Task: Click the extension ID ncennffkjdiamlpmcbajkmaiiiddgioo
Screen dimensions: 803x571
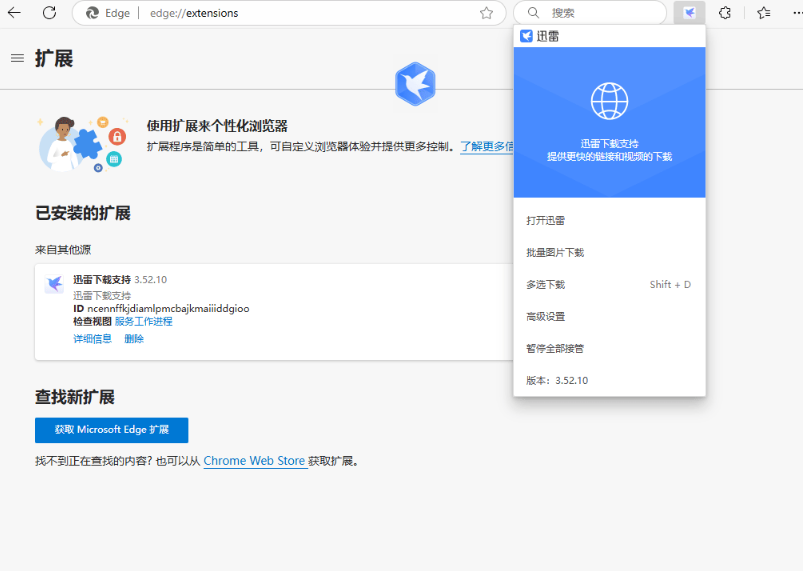Action: tap(168, 308)
